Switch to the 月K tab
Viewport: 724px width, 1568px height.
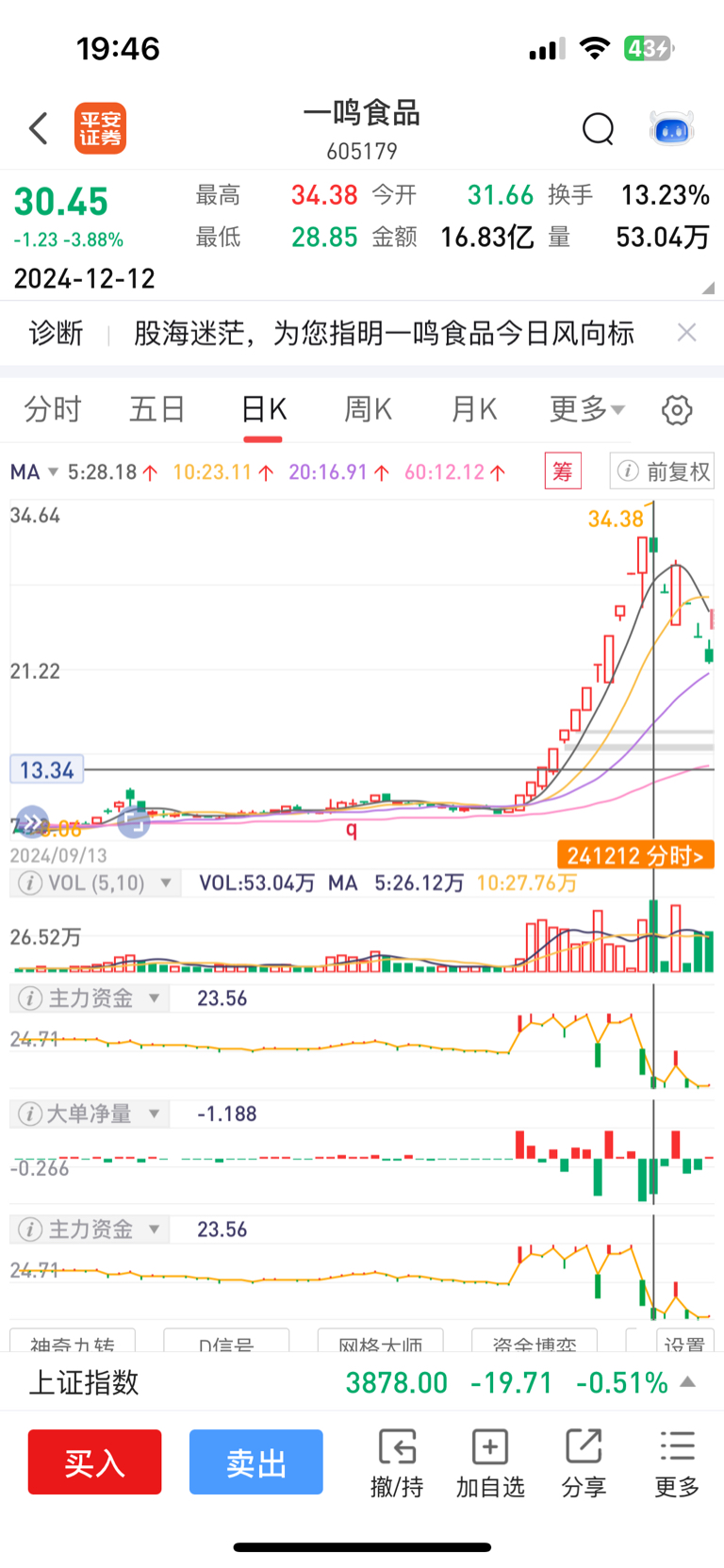coord(473,409)
